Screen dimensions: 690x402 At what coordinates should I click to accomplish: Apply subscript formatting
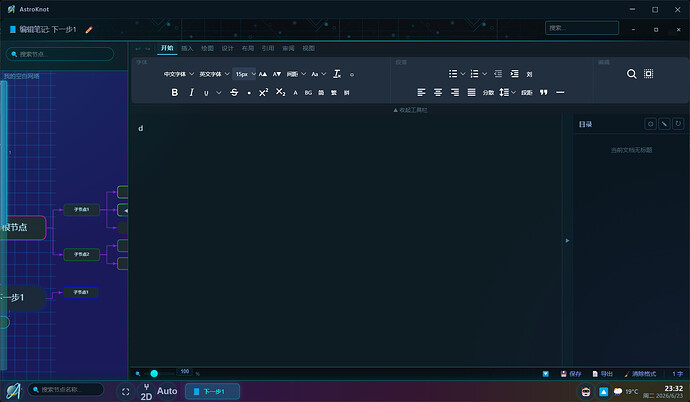pyautogui.click(x=280, y=92)
